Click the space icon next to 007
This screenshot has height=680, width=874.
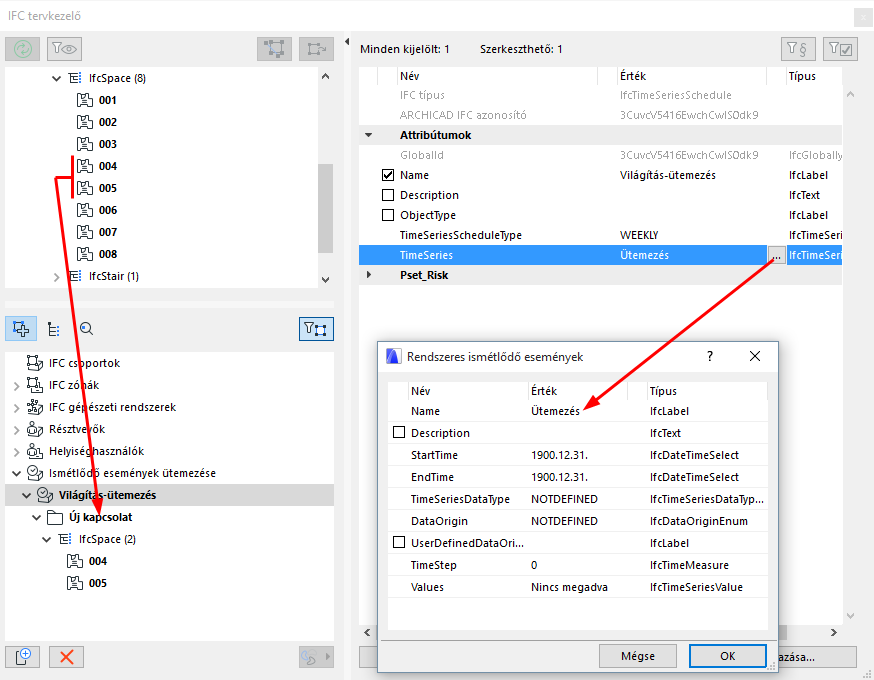[x=85, y=232]
